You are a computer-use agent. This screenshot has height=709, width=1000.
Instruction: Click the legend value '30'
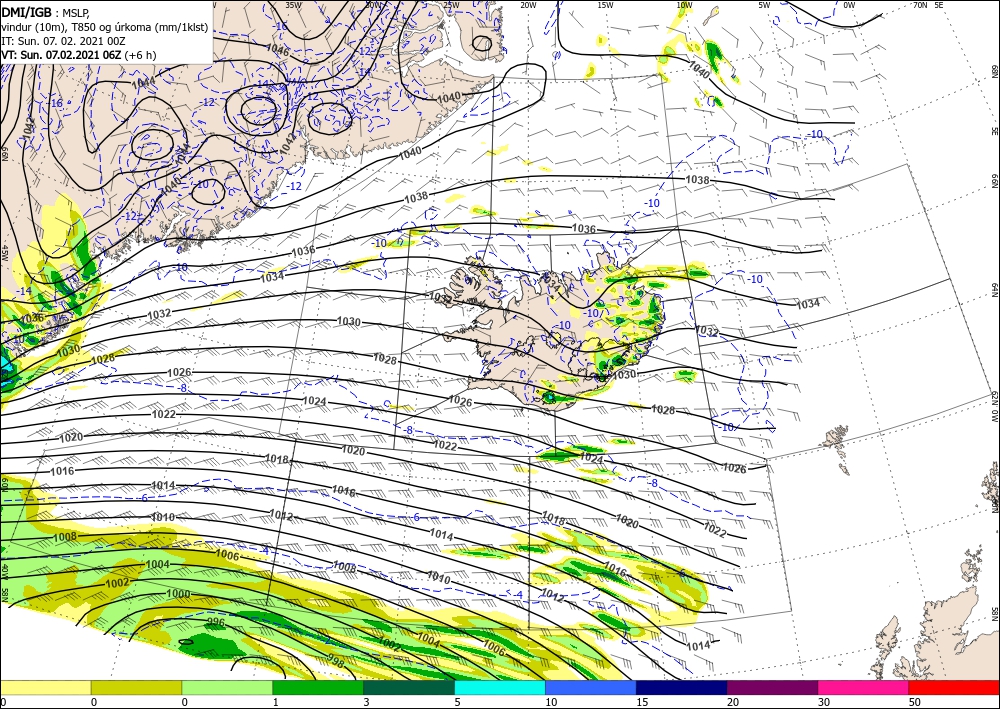[823, 702]
